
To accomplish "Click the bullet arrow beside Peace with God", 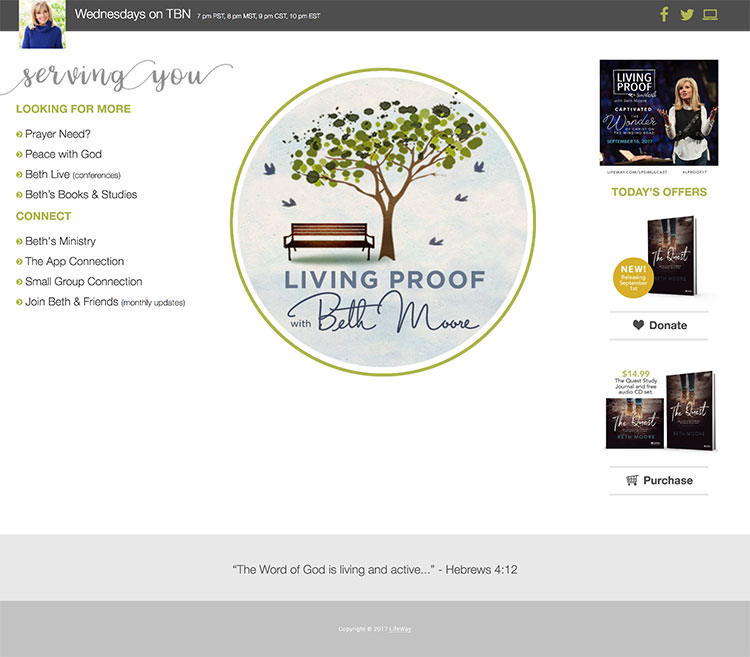I will click(x=19, y=154).
